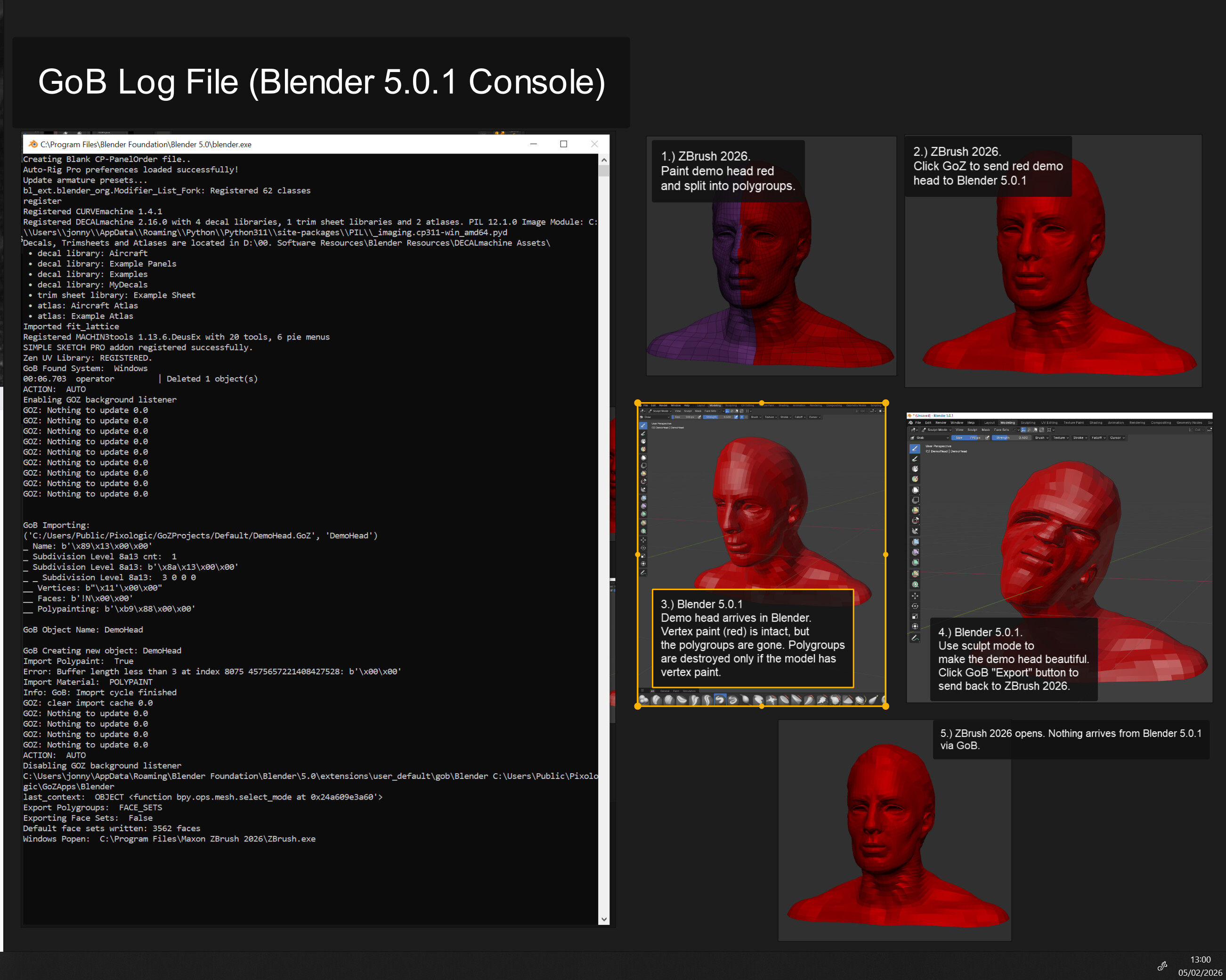Click pen tray icon near the clock

(x=1162, y=966)
